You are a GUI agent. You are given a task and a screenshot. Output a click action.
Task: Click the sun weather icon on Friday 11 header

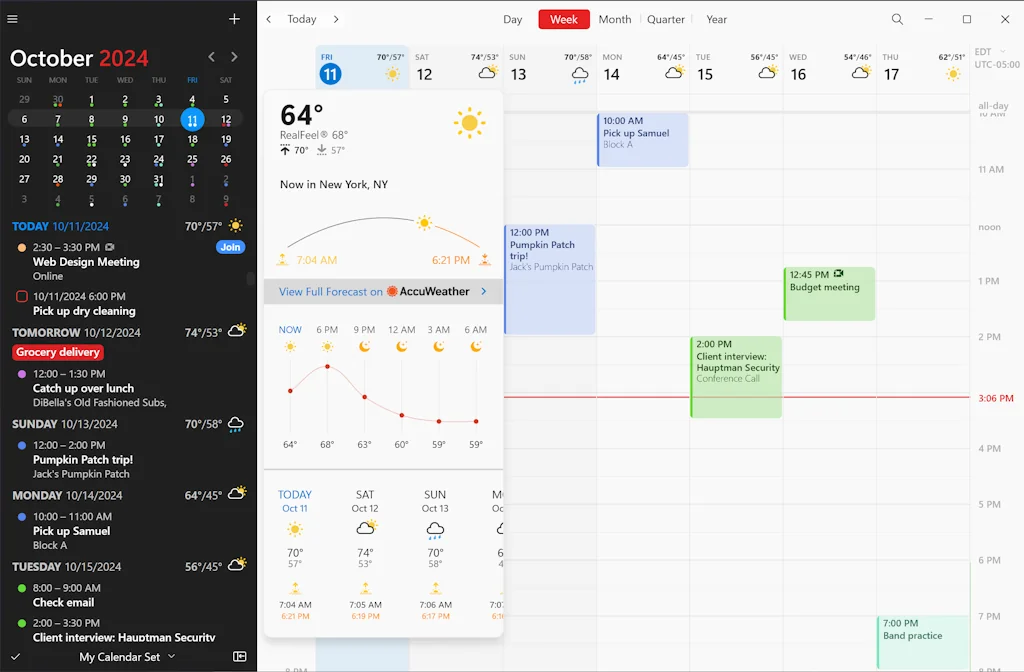pyautogui.click(x=393, y=74)
